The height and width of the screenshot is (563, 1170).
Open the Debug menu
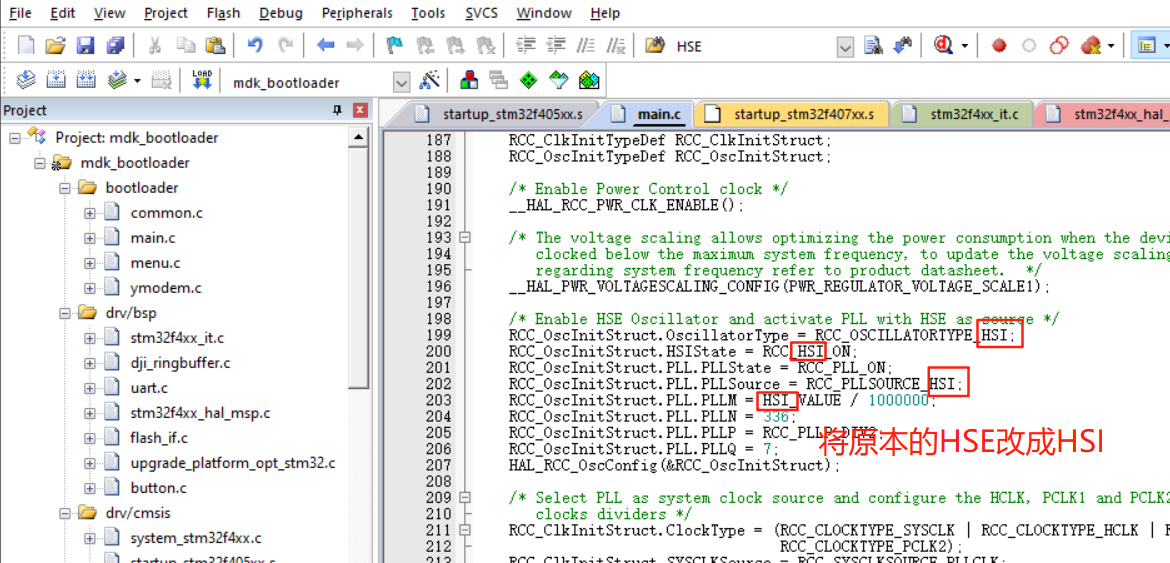pyautogui.click(x=281, y=13)
